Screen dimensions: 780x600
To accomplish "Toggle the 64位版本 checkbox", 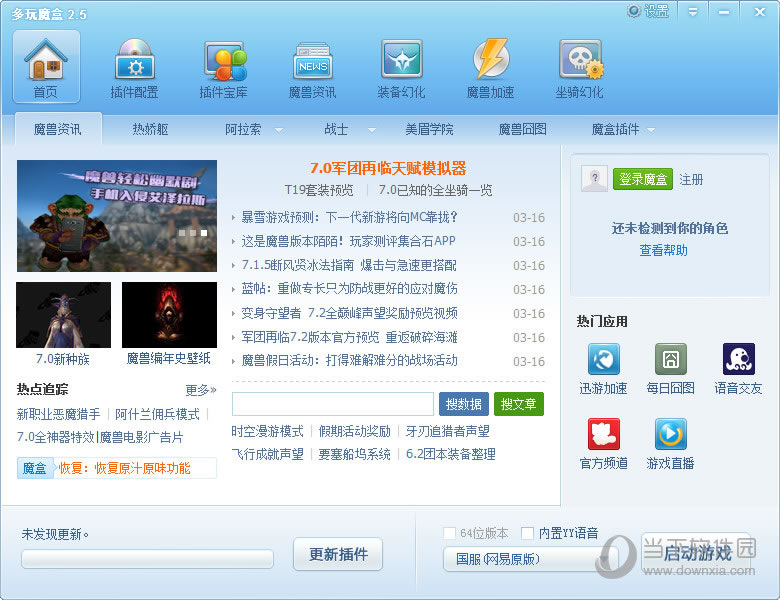I will (449, 533).
